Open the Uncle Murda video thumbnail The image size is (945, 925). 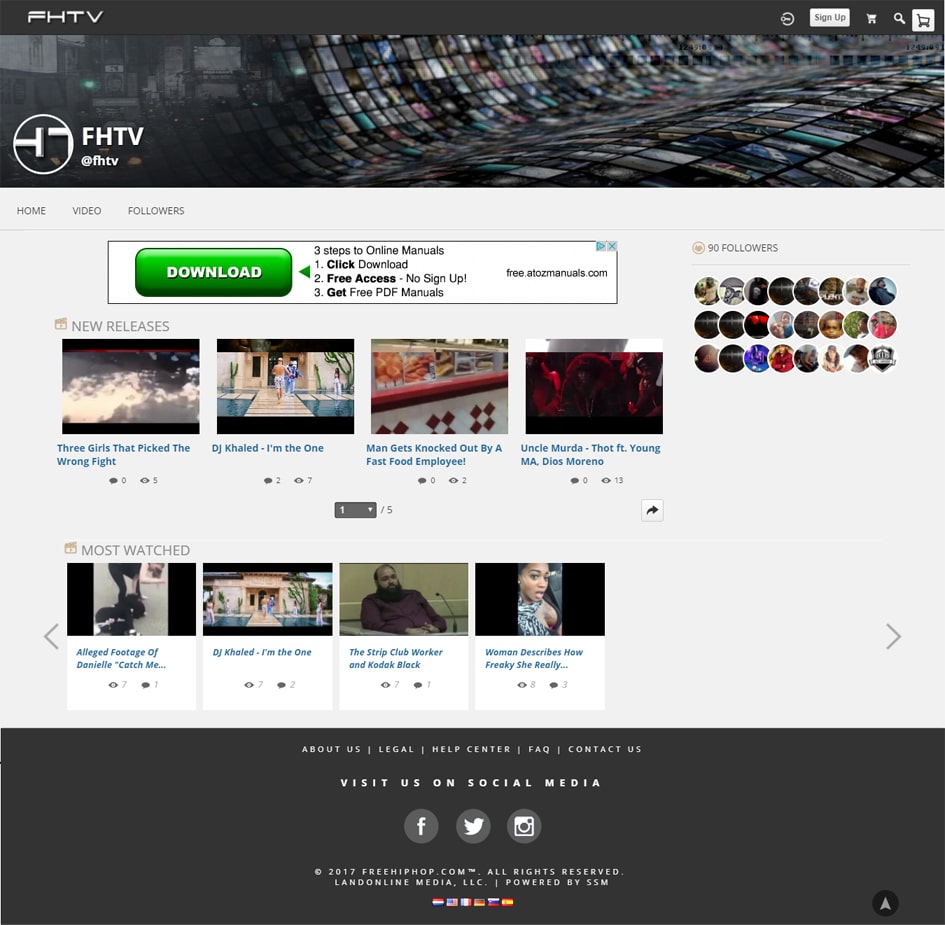[594, 386]
